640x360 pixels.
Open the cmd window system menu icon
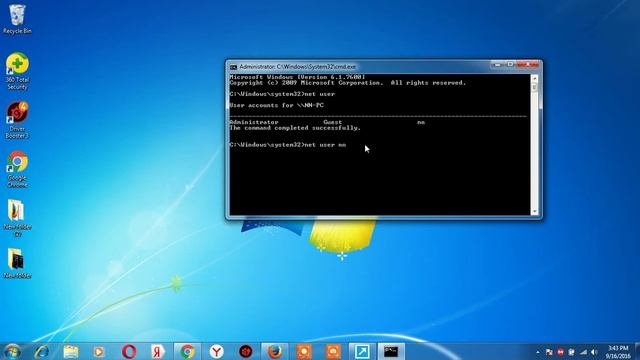[233, 67]
